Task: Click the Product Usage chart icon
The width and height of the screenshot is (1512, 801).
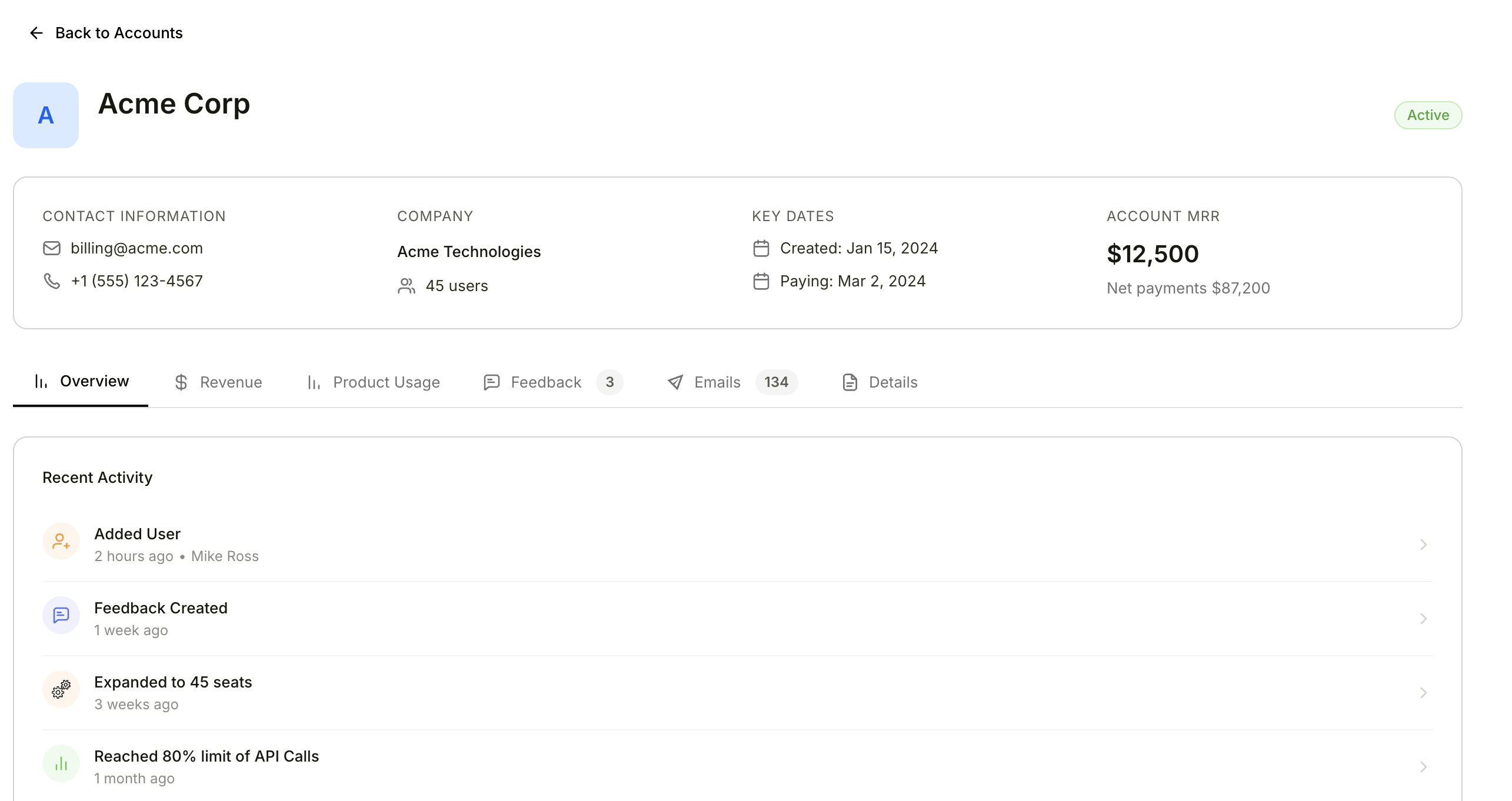Action: click(x=314, y=383)
